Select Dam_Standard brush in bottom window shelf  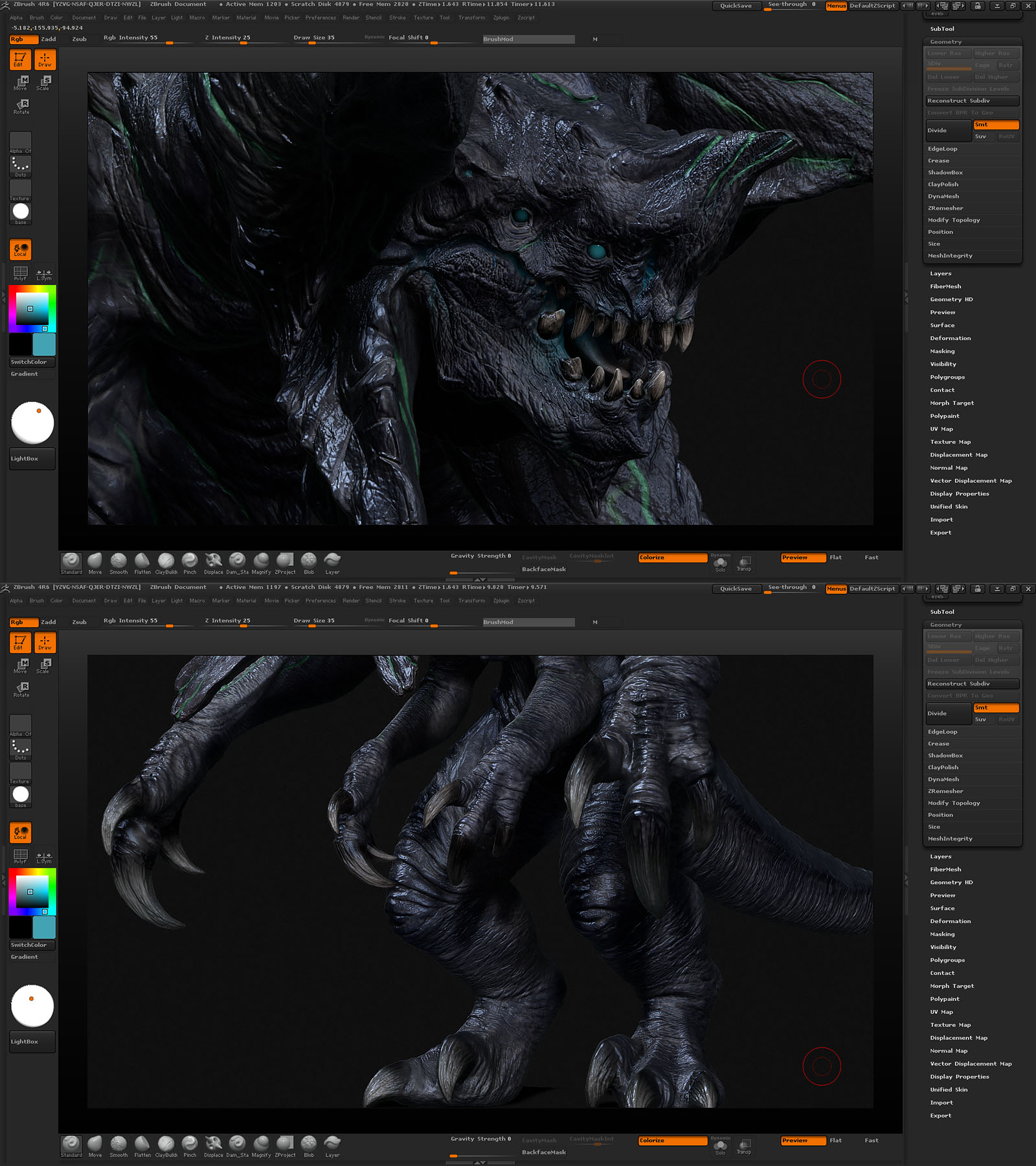(x=238, y=1146)
